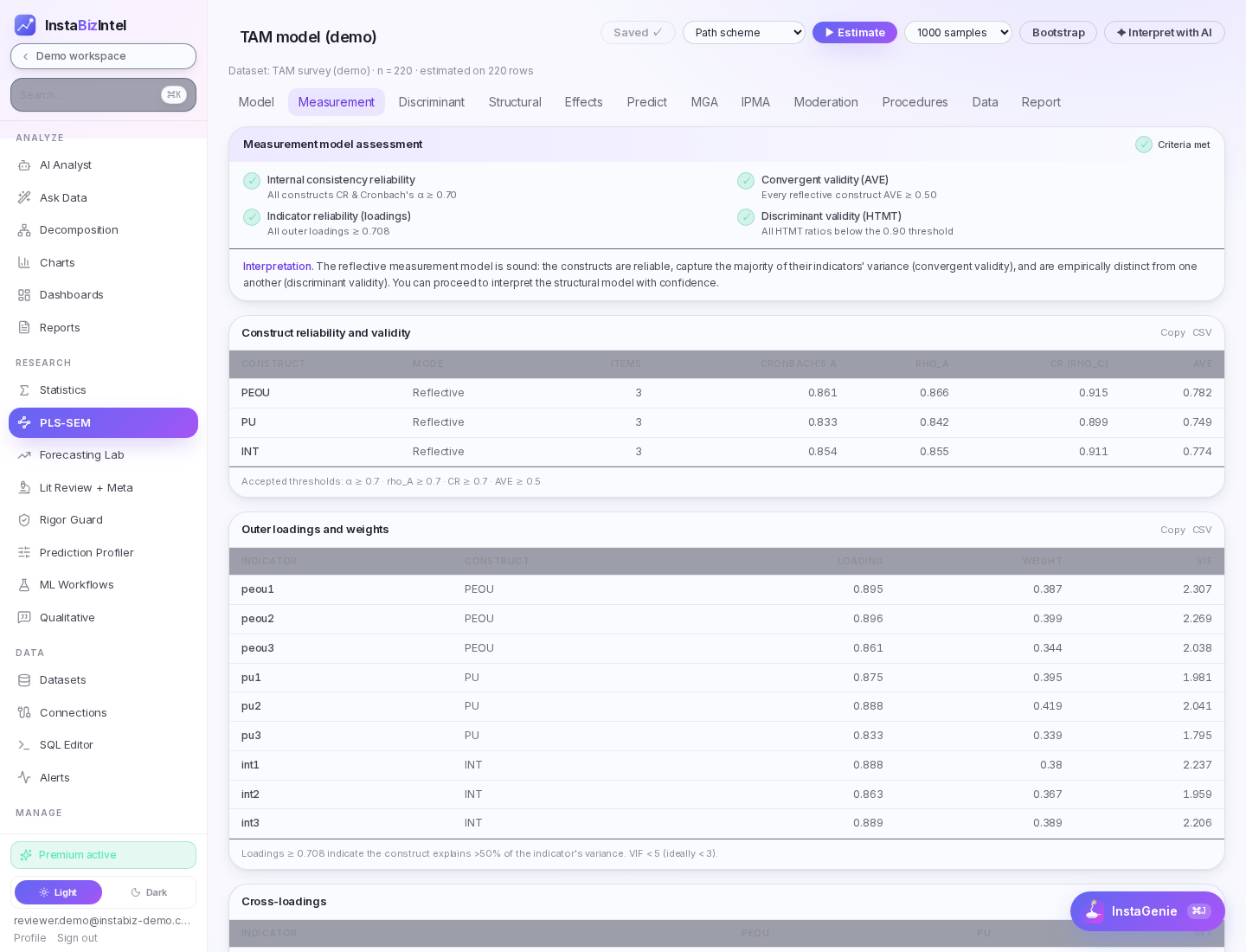
Task: Open Dashboards grid icon
Action: 24,295
